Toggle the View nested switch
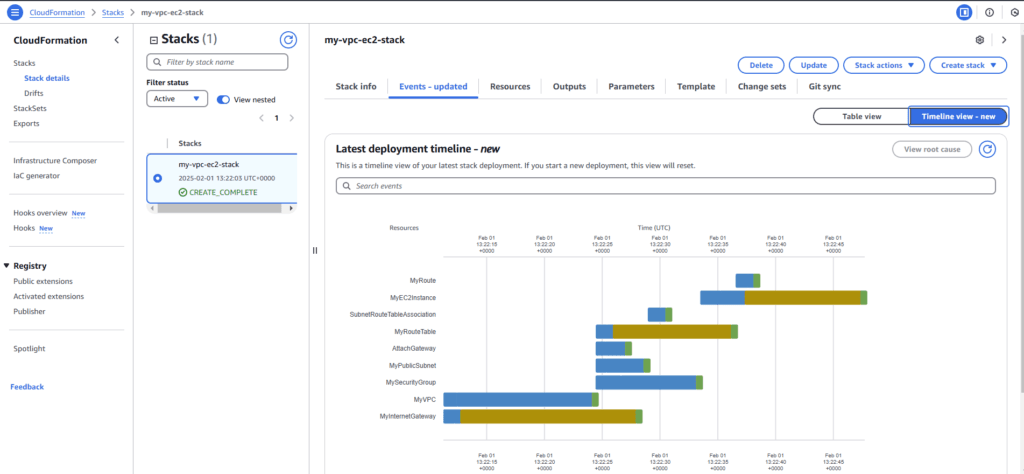 click(223, 100)
